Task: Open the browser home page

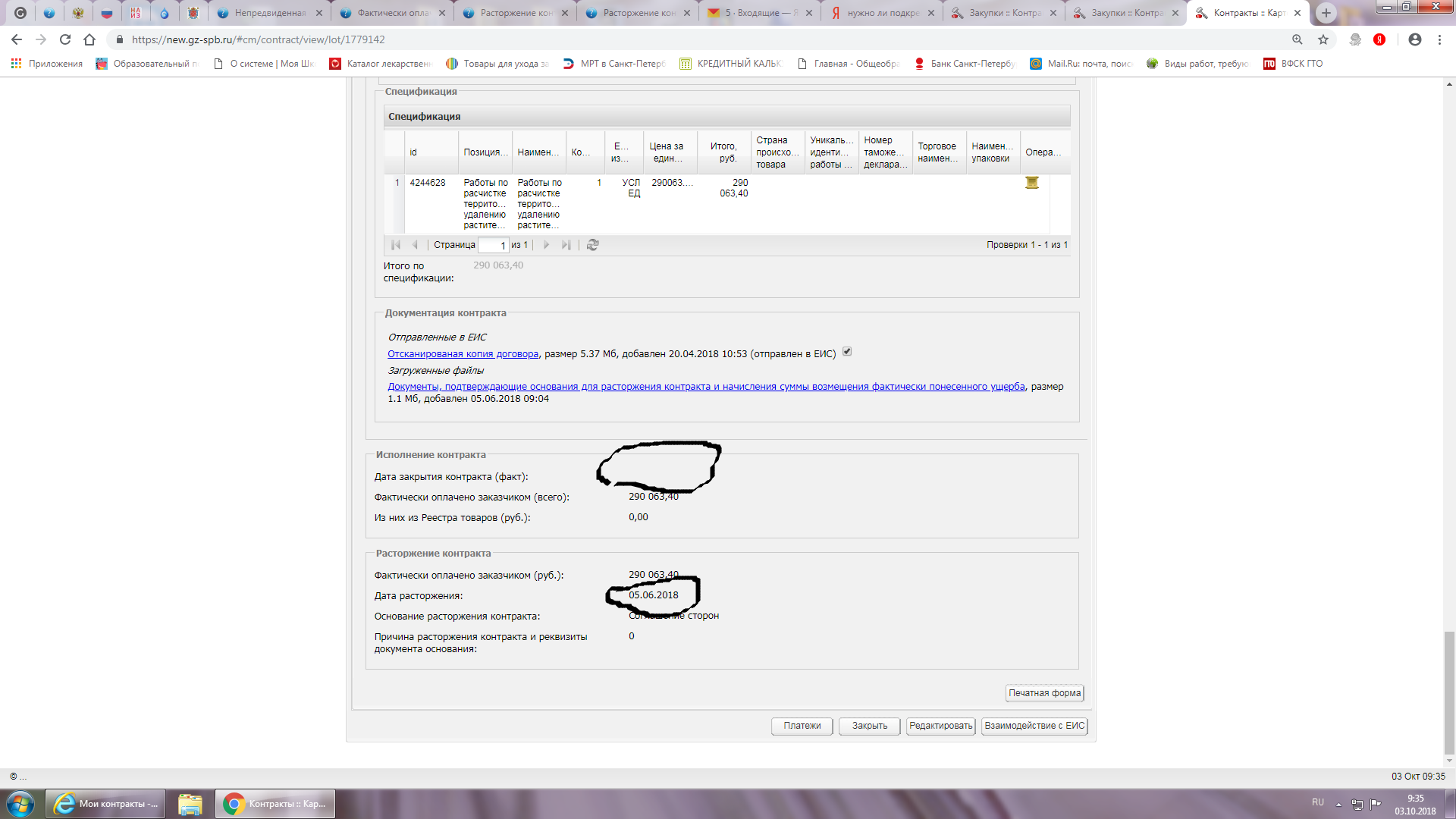Action: (89, 39)
